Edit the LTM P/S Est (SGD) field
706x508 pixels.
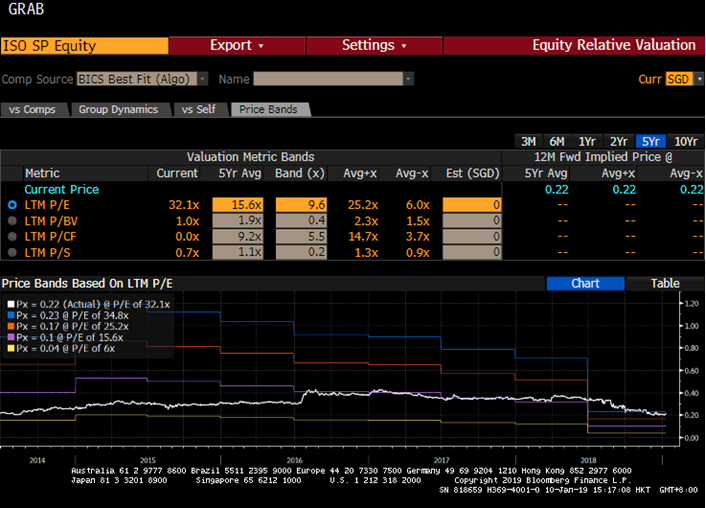[x=472, y=252]
